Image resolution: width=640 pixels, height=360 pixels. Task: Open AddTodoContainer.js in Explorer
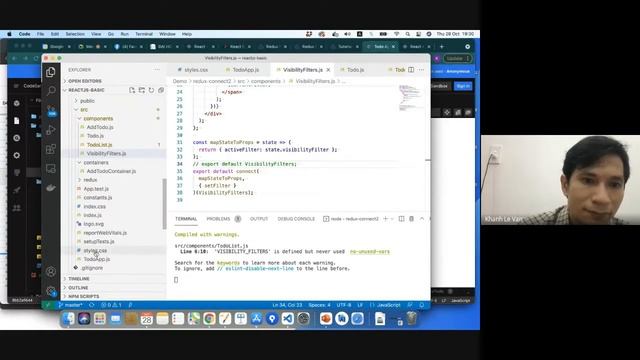(x=111, y=171)
